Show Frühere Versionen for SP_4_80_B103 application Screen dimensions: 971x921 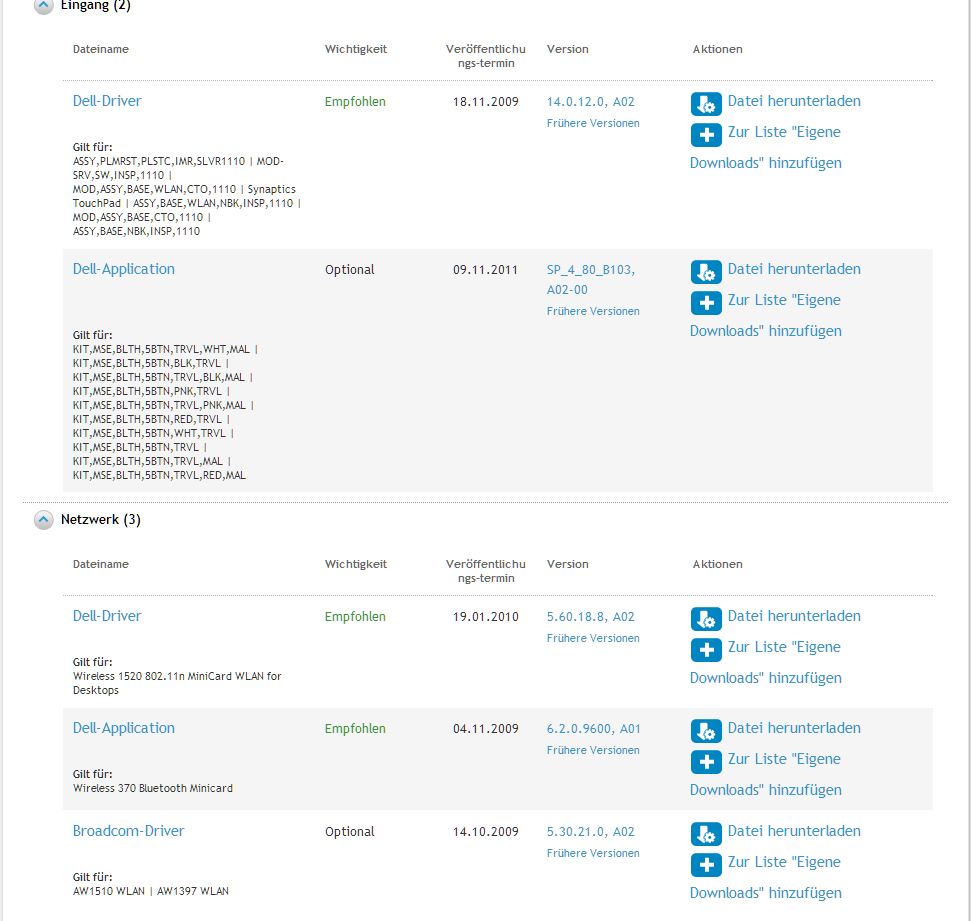593,311
